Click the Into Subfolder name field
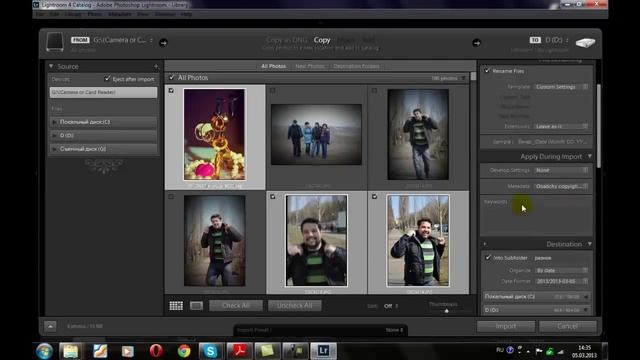 click(x=562, y=258)
